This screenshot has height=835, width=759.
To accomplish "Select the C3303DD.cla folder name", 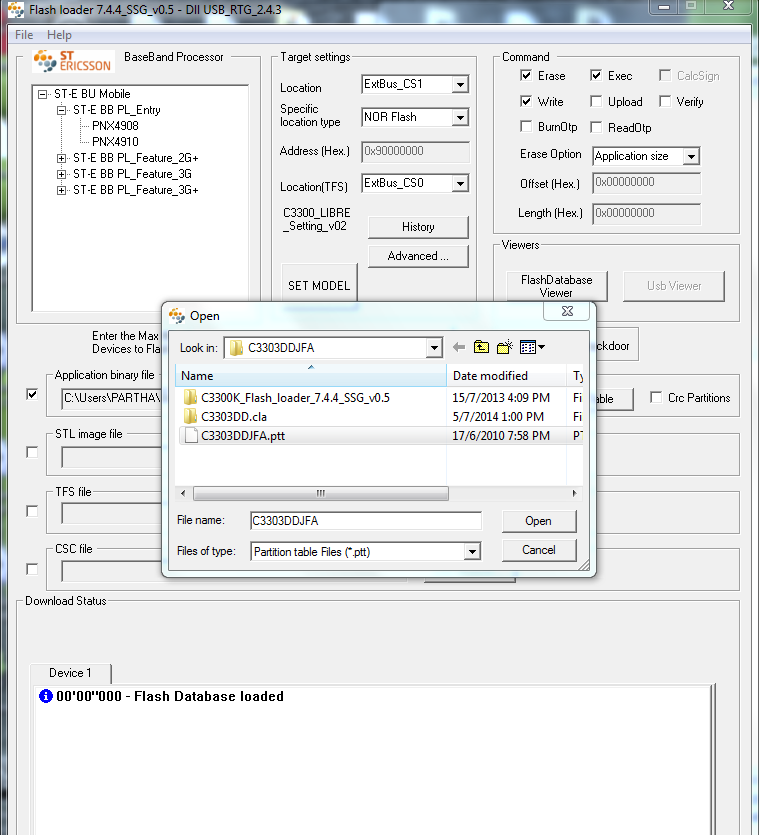I will (x=234, y=416).
